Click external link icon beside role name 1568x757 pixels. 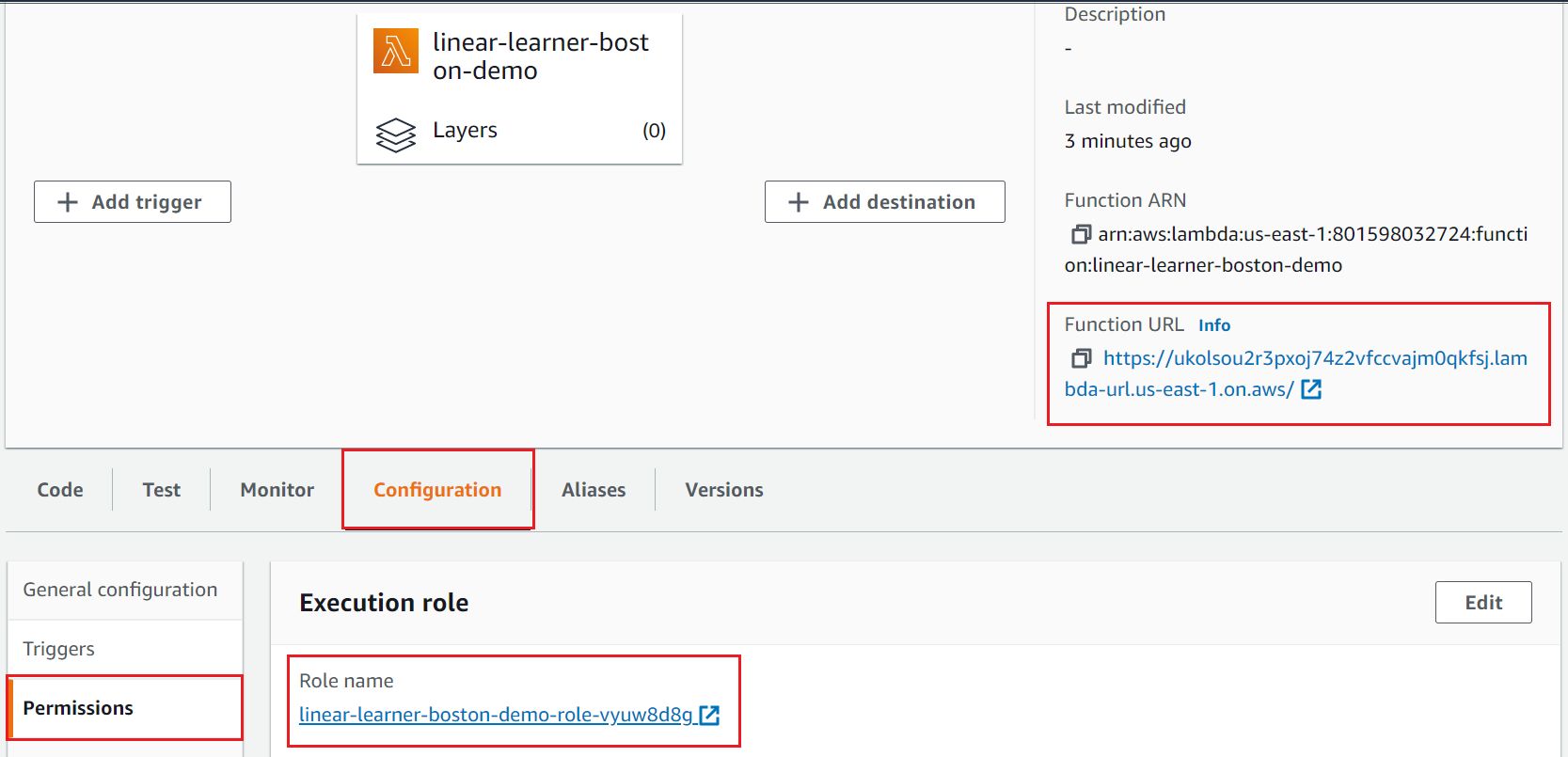(x=709, y=716)
